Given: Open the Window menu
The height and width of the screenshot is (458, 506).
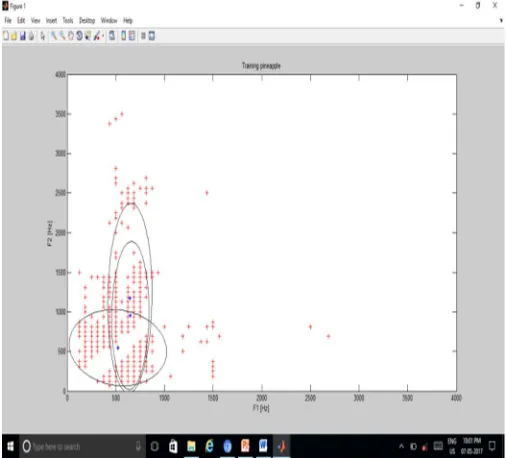Looking at the screenshot, I should 109,21.
